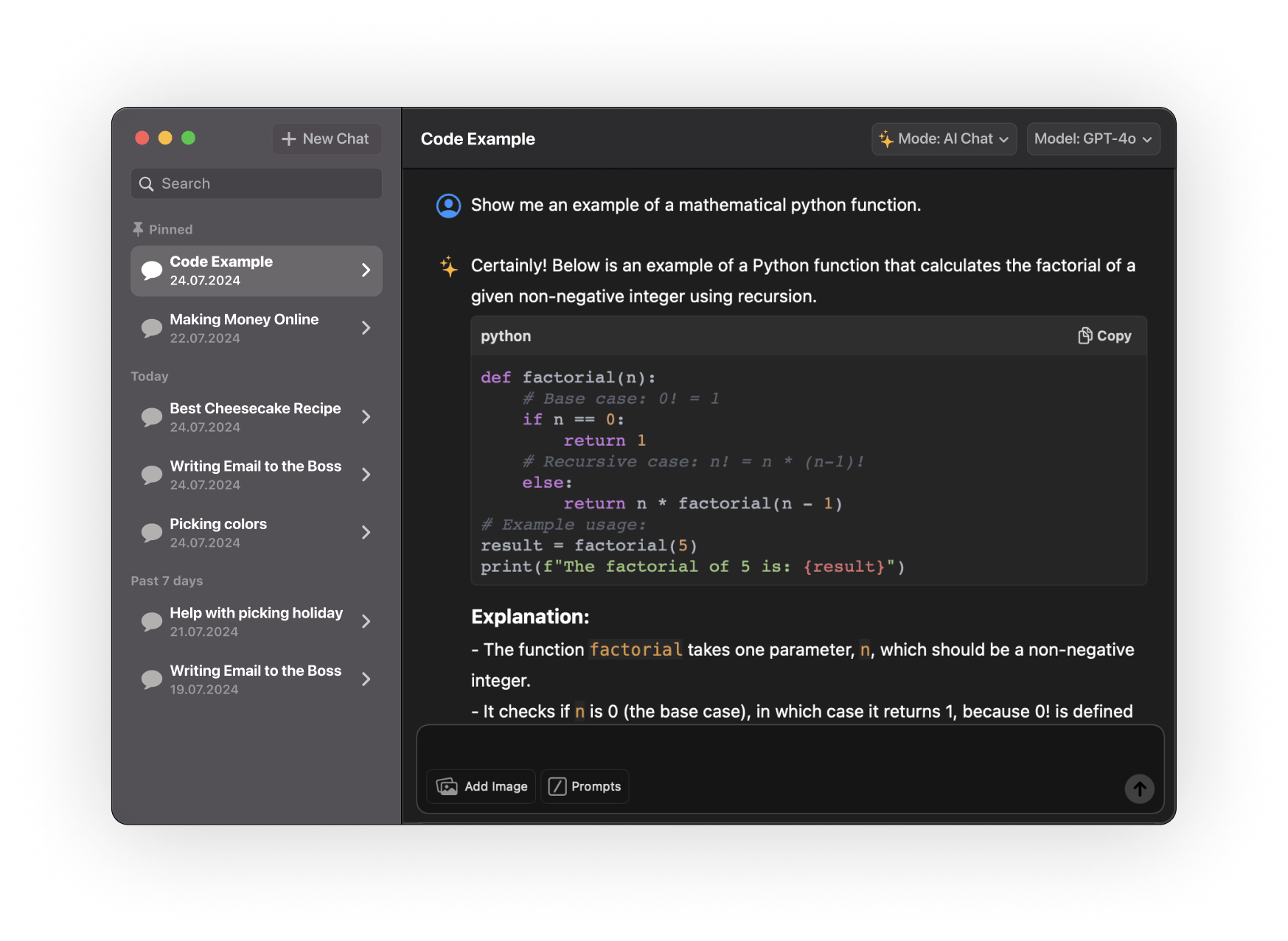Open Help with picking holiday chat
The image size is (1288, 941).
click(x=255, y=622)
